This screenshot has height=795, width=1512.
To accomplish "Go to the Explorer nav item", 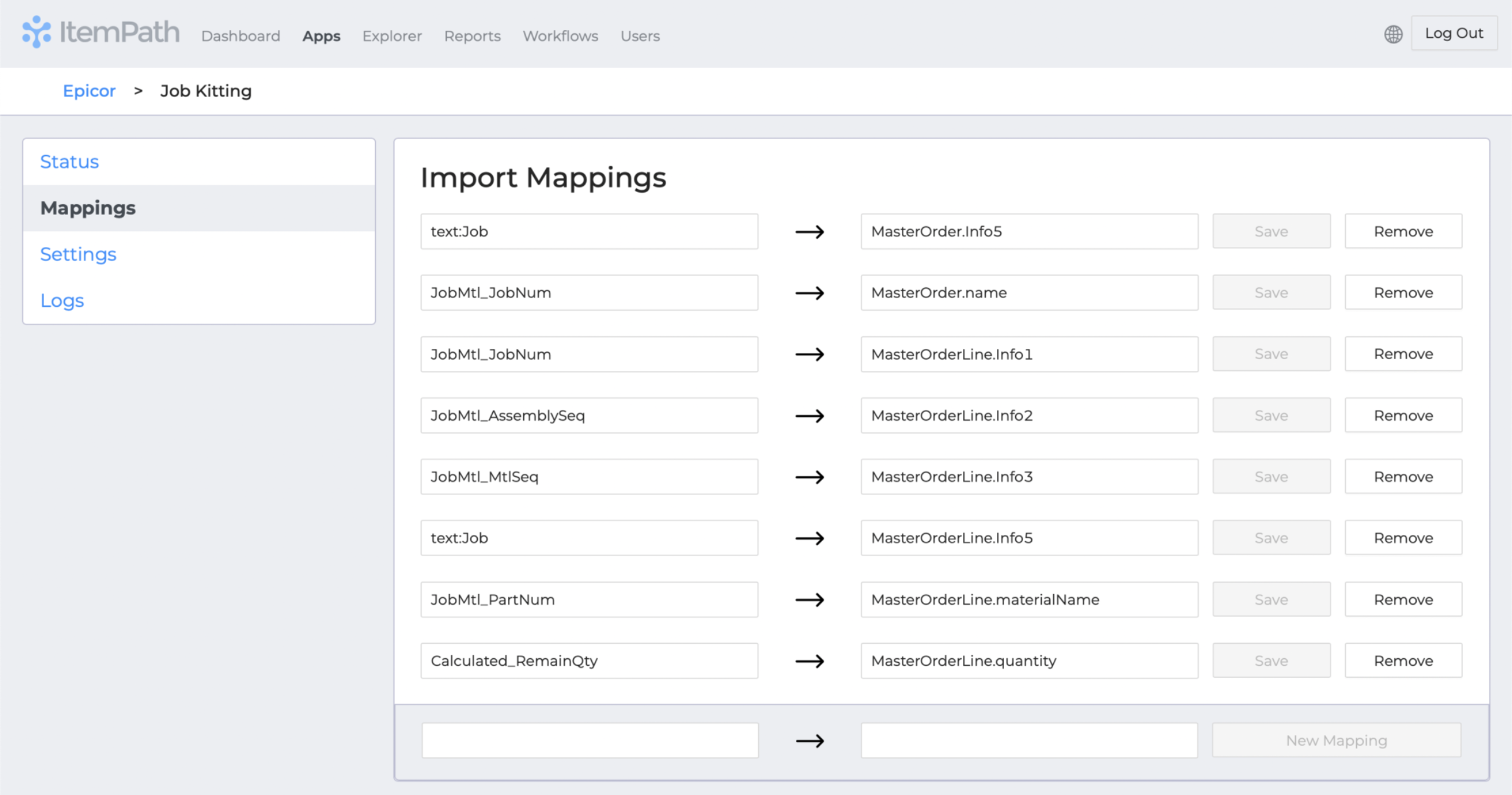I will pos(391,36).
